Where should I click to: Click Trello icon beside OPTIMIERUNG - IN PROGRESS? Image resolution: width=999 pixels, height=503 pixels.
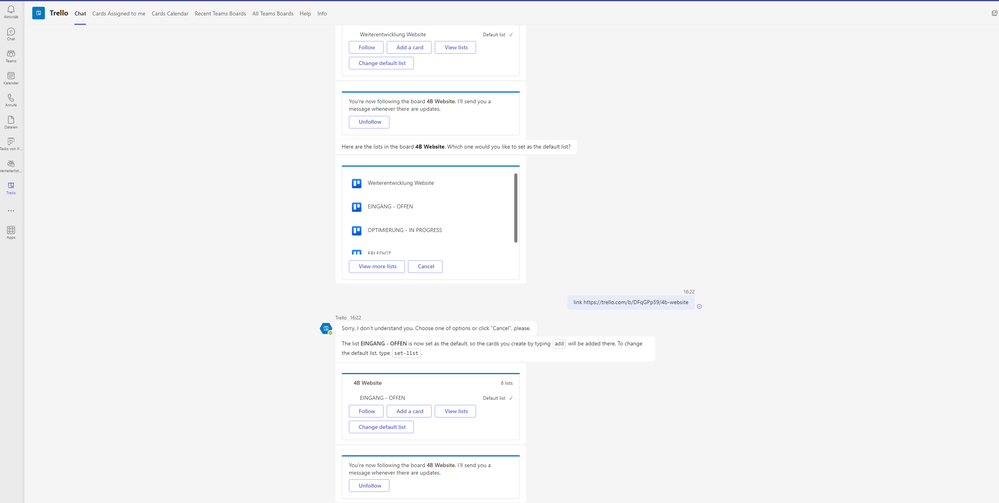pyautogui.click(x=357, y=230)
